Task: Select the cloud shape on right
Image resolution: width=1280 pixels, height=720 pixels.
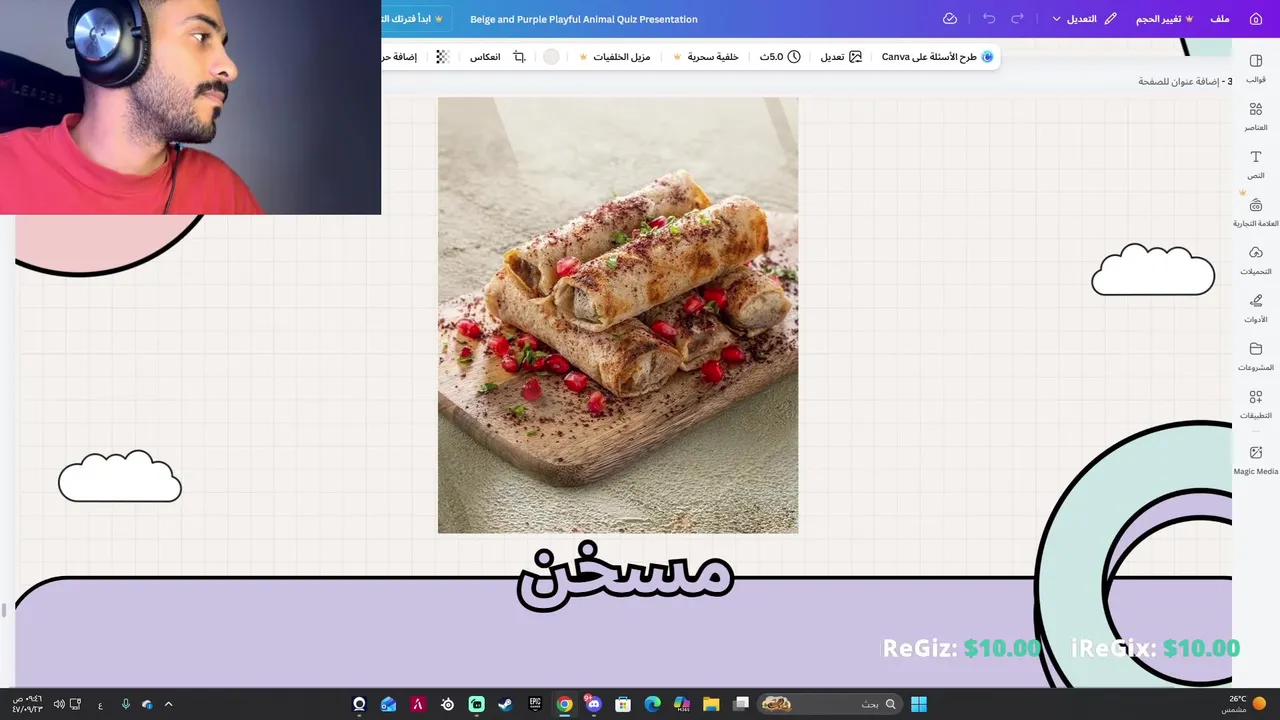Action: click(1153, 270)
